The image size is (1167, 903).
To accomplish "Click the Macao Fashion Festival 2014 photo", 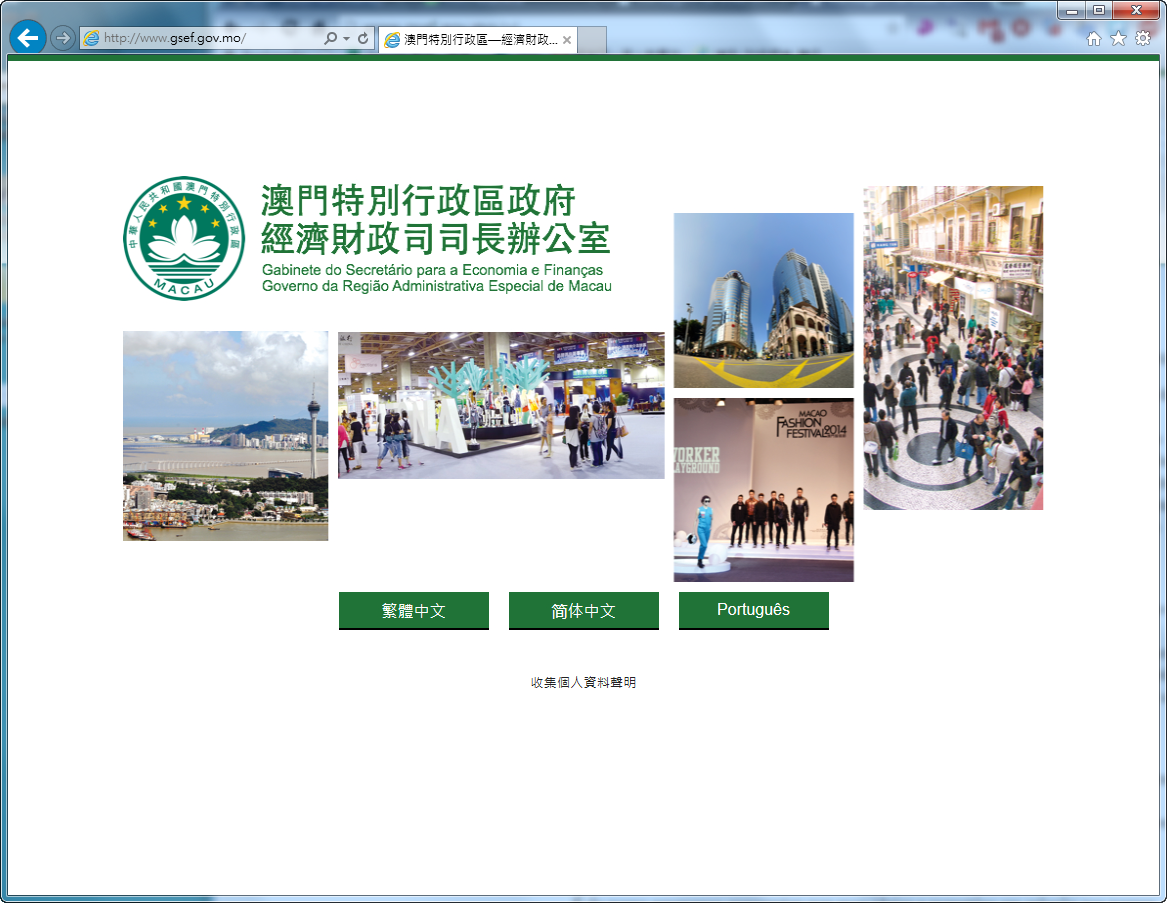I will [763, 489].
